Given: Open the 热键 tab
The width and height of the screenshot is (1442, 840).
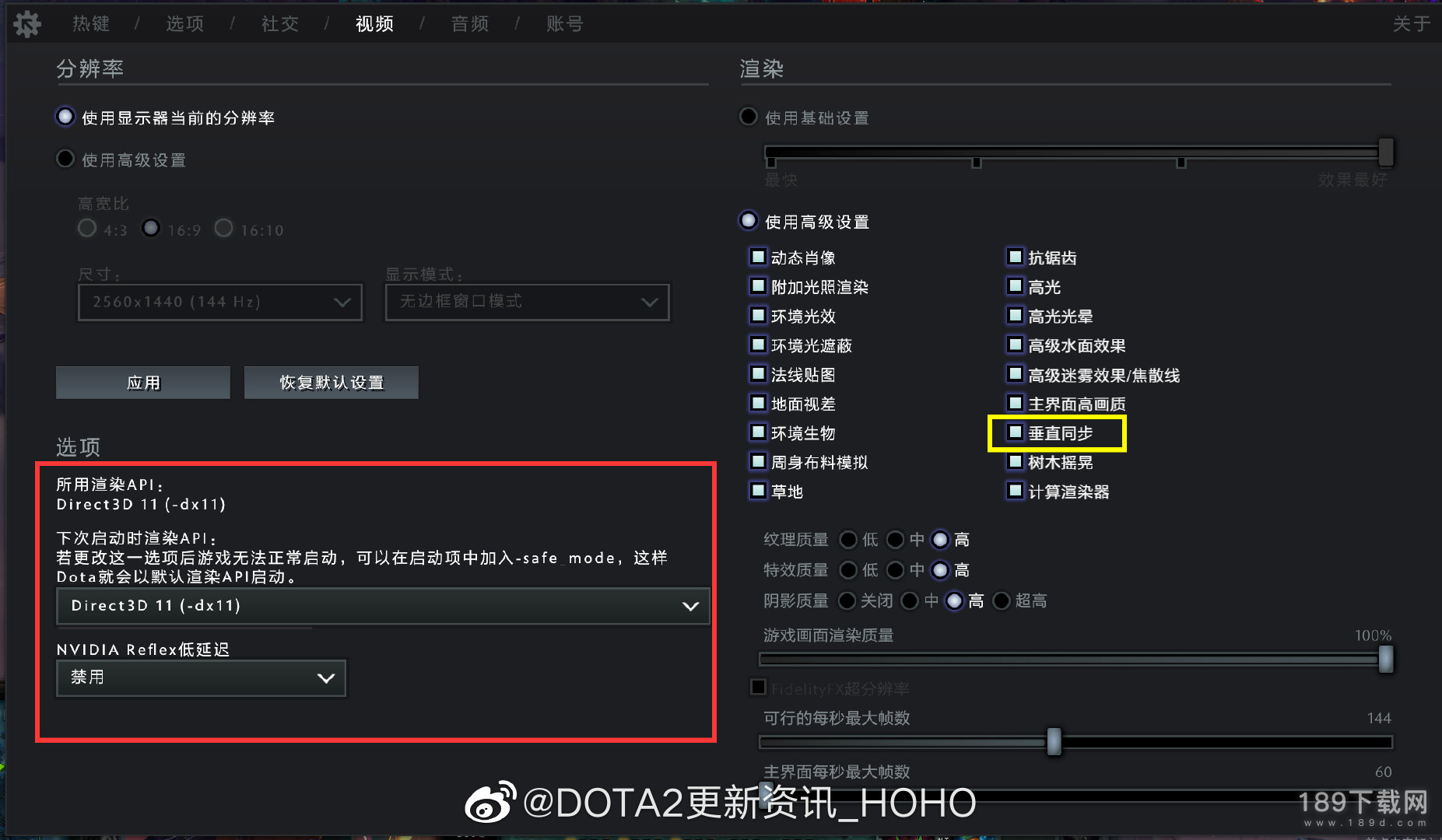Looking at the screenshot, I should (91, 24).
